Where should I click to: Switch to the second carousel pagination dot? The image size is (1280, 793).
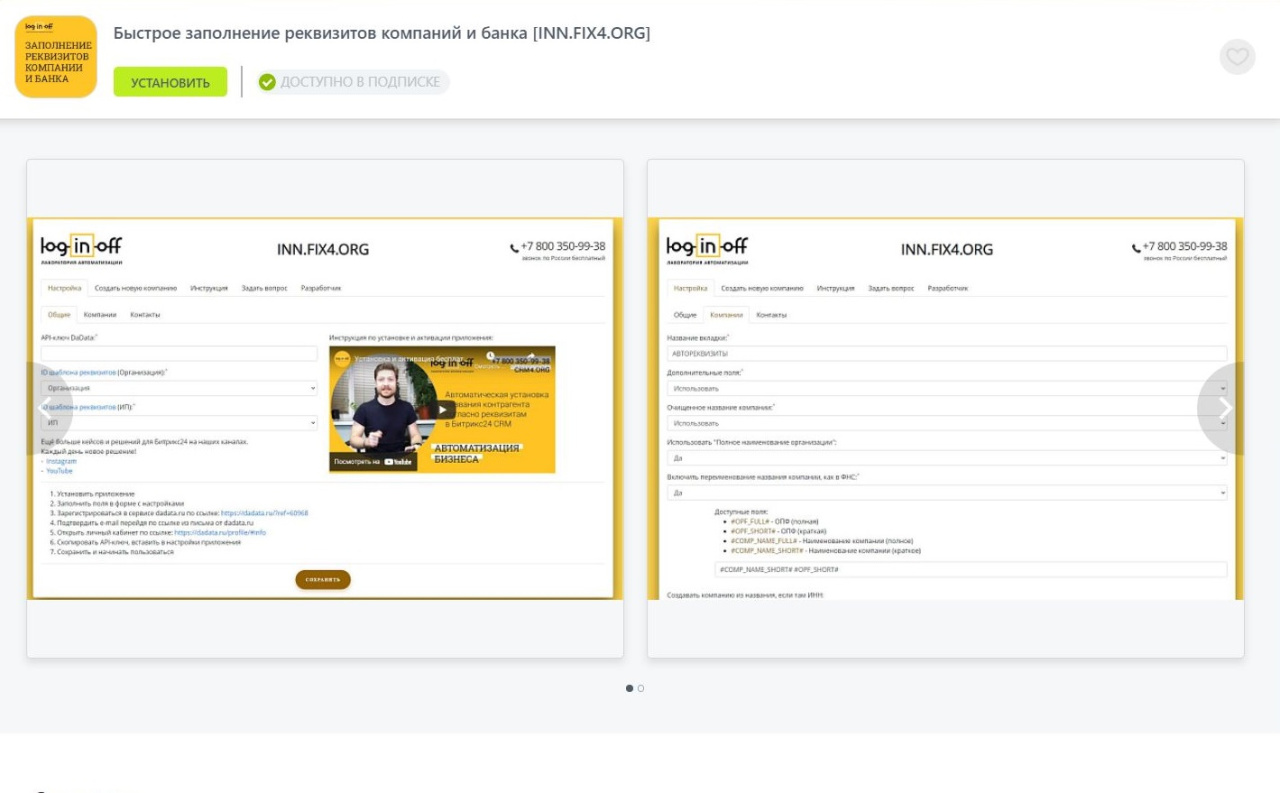(x=641, y=688)
